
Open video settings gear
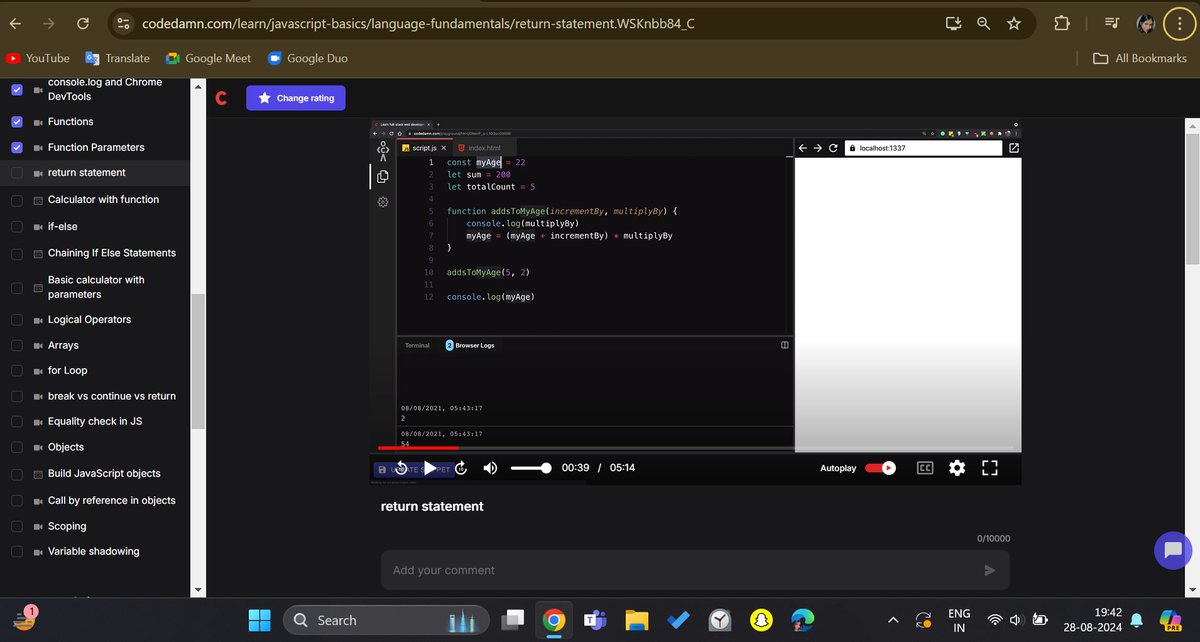tap(957, 467)
